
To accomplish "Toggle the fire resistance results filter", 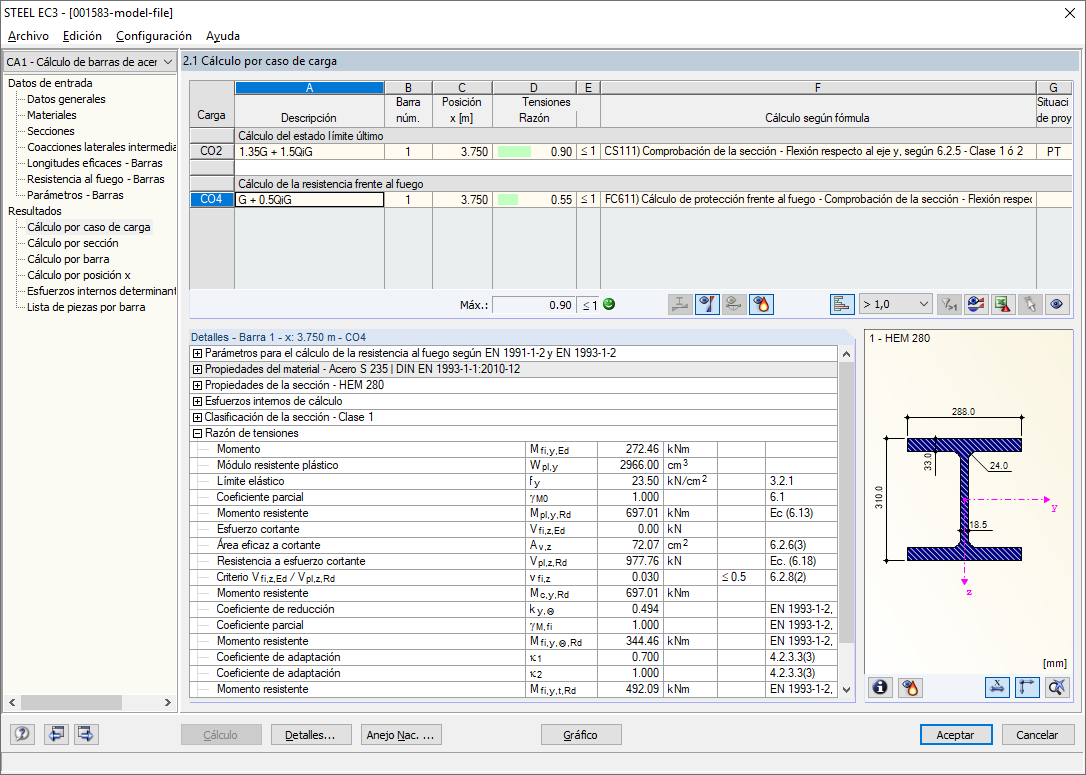I will (761, 304).
